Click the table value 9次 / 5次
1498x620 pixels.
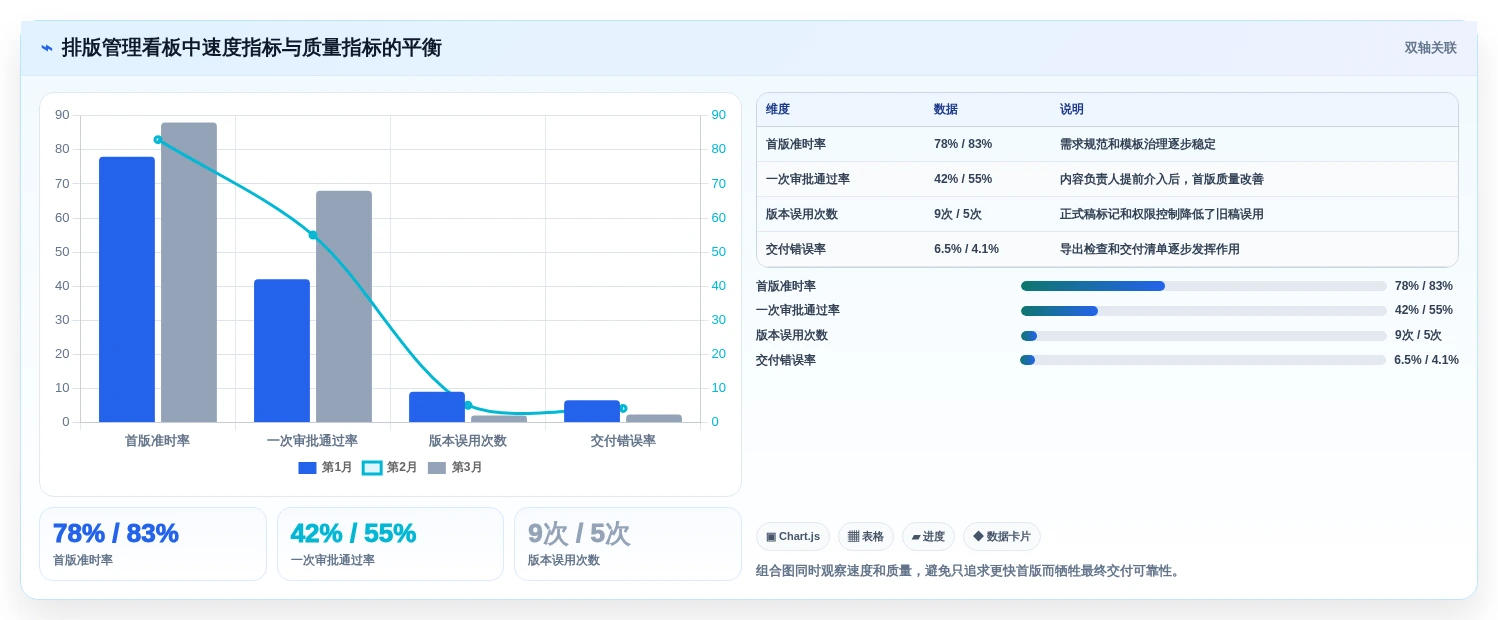(958, 214)
